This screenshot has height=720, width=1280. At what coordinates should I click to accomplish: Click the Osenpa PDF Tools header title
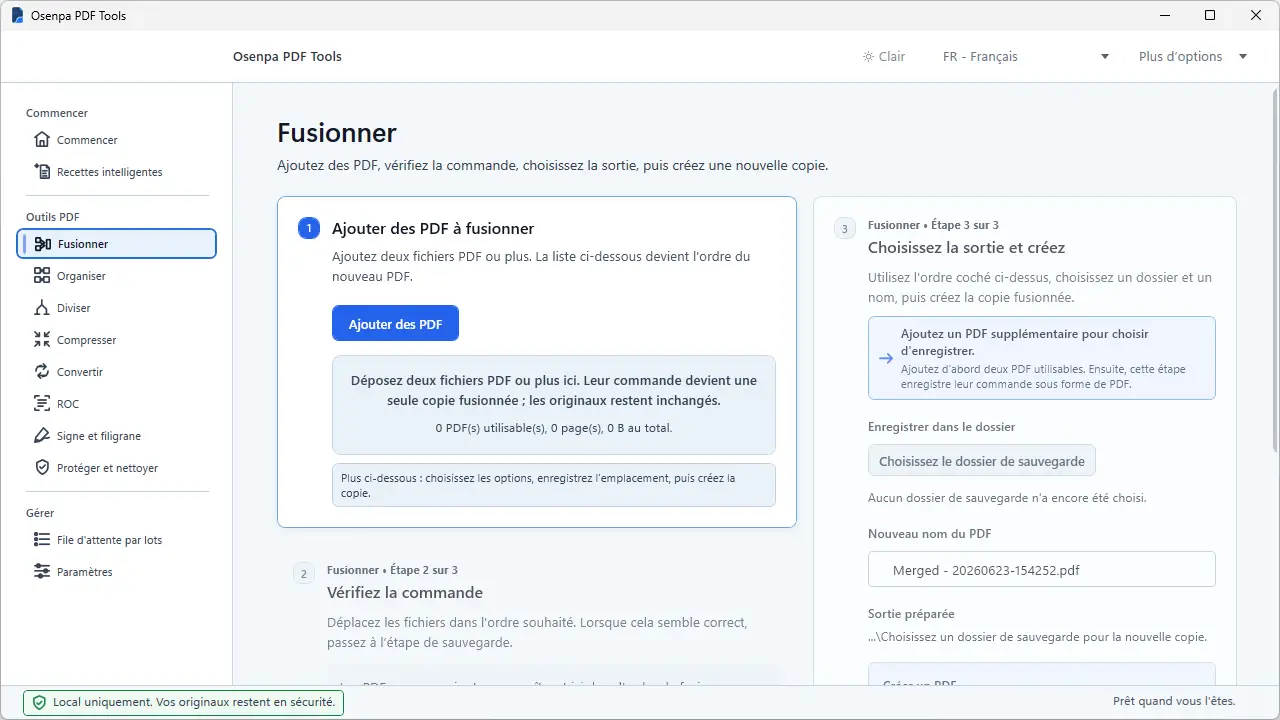(287, 57)
